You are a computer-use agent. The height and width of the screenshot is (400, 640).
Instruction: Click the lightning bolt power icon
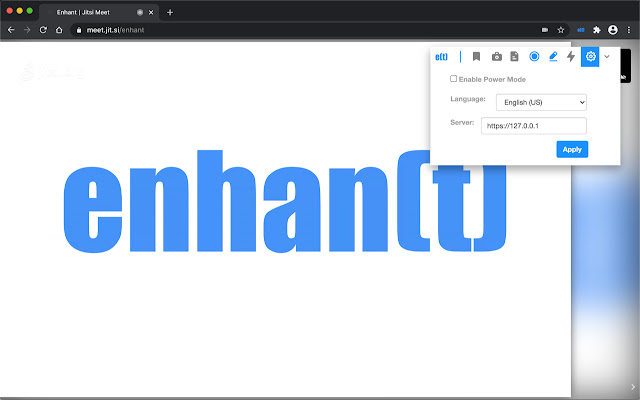click(x=571, y=56)
